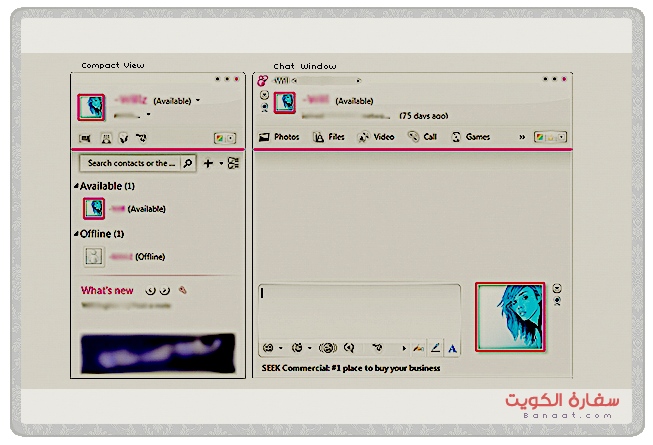Open the contact list layout icon
This screenshot has width=653, height=445.
click(233, 163)
